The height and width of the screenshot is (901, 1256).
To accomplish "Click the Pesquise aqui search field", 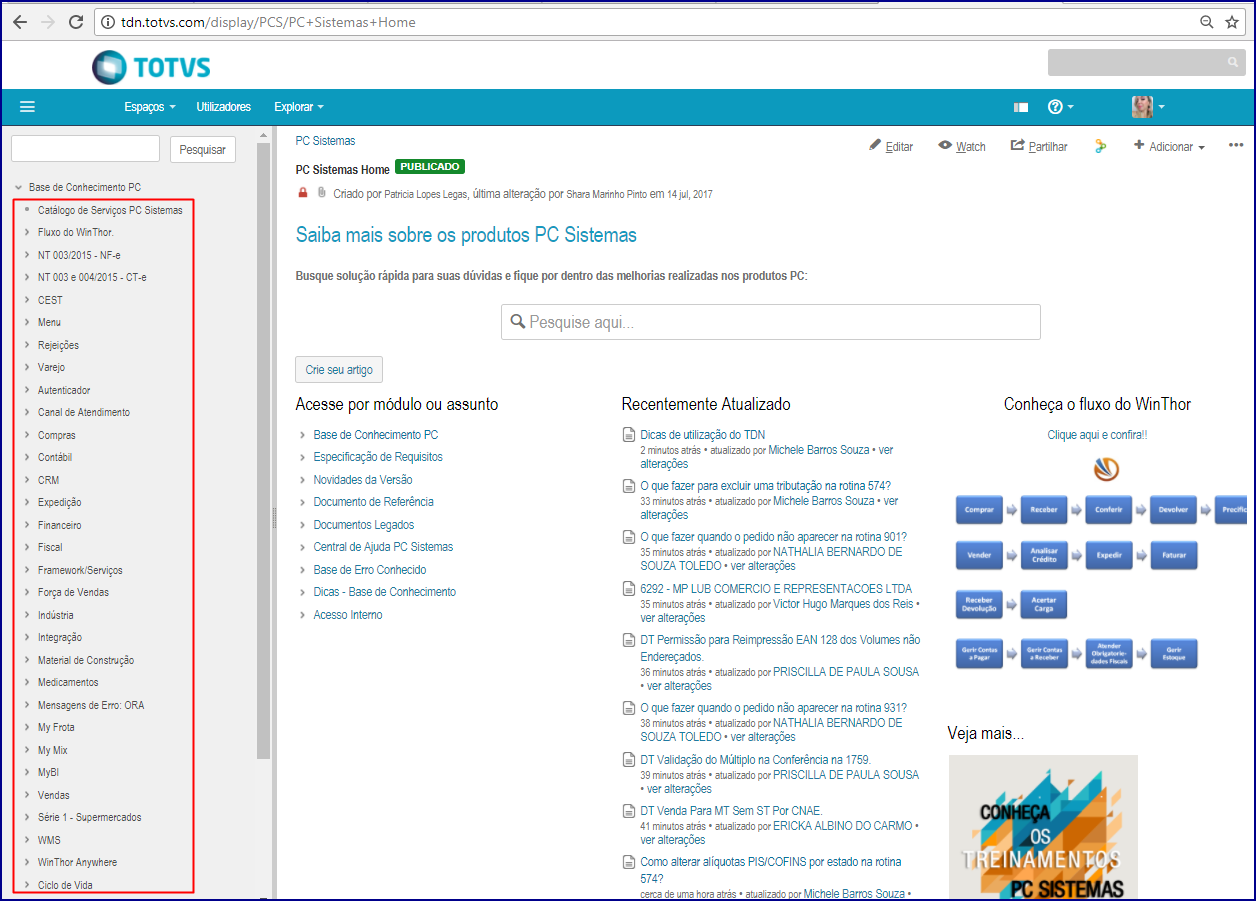I will tap(771, 322).
